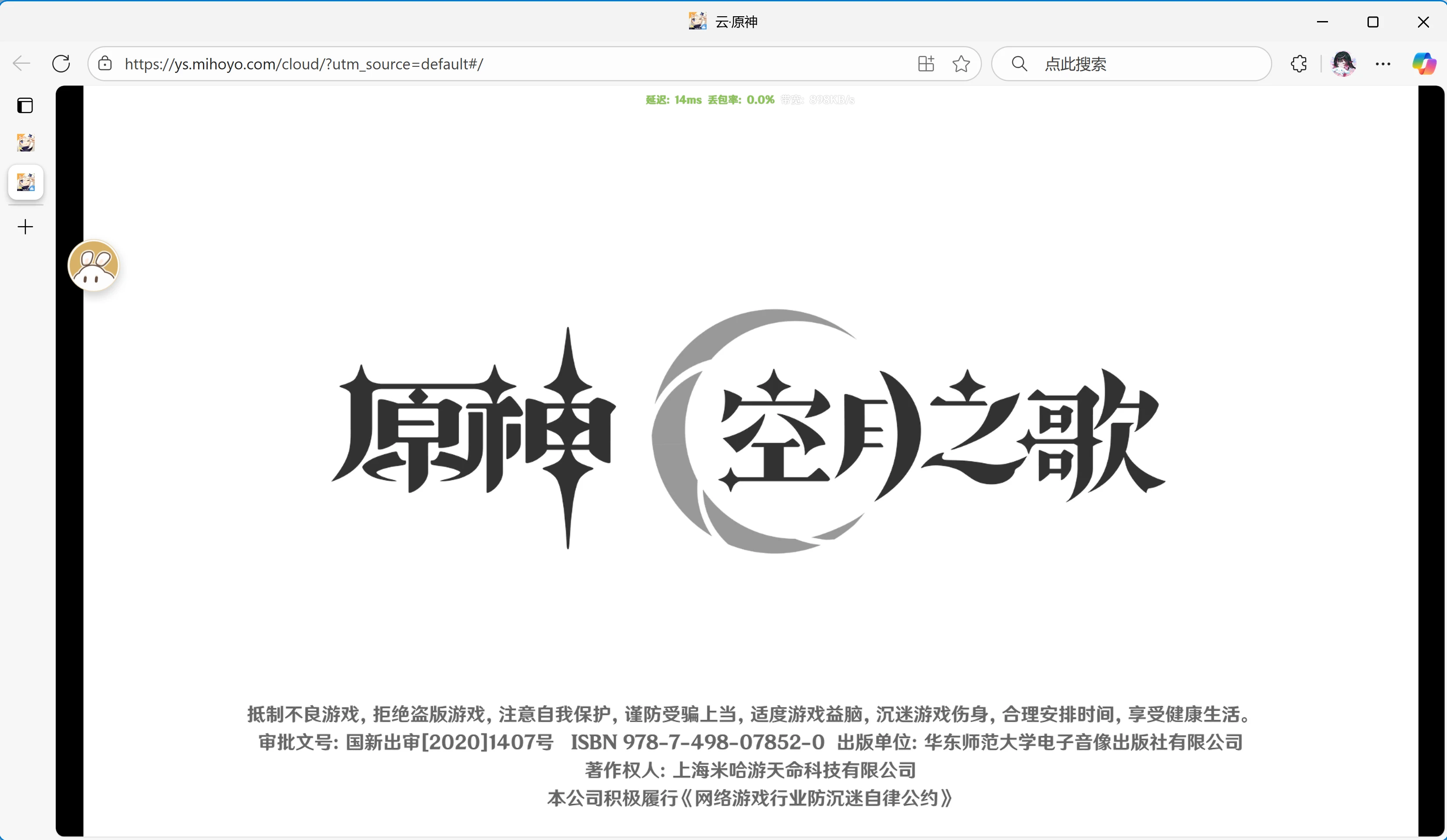
Task: Launch the Copilot sidebar icon
Action: pyautogui.click(x=1423, y=63)
